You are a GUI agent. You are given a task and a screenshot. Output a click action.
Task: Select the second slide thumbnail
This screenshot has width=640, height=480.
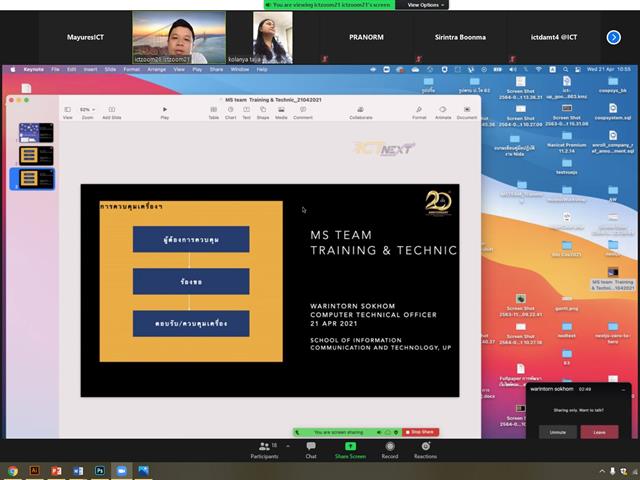pyautogui.click(x=36, y=156)
